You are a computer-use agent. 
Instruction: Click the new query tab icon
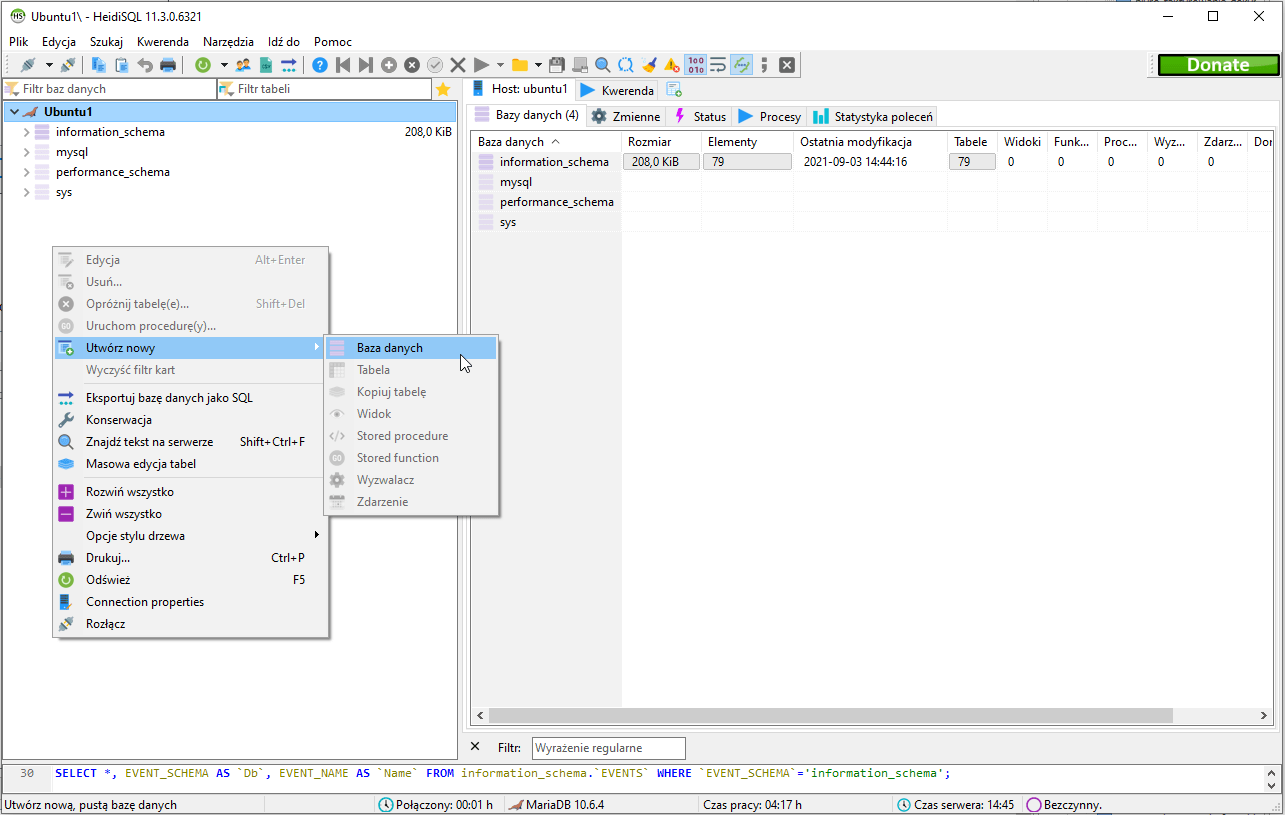(675, 90)
